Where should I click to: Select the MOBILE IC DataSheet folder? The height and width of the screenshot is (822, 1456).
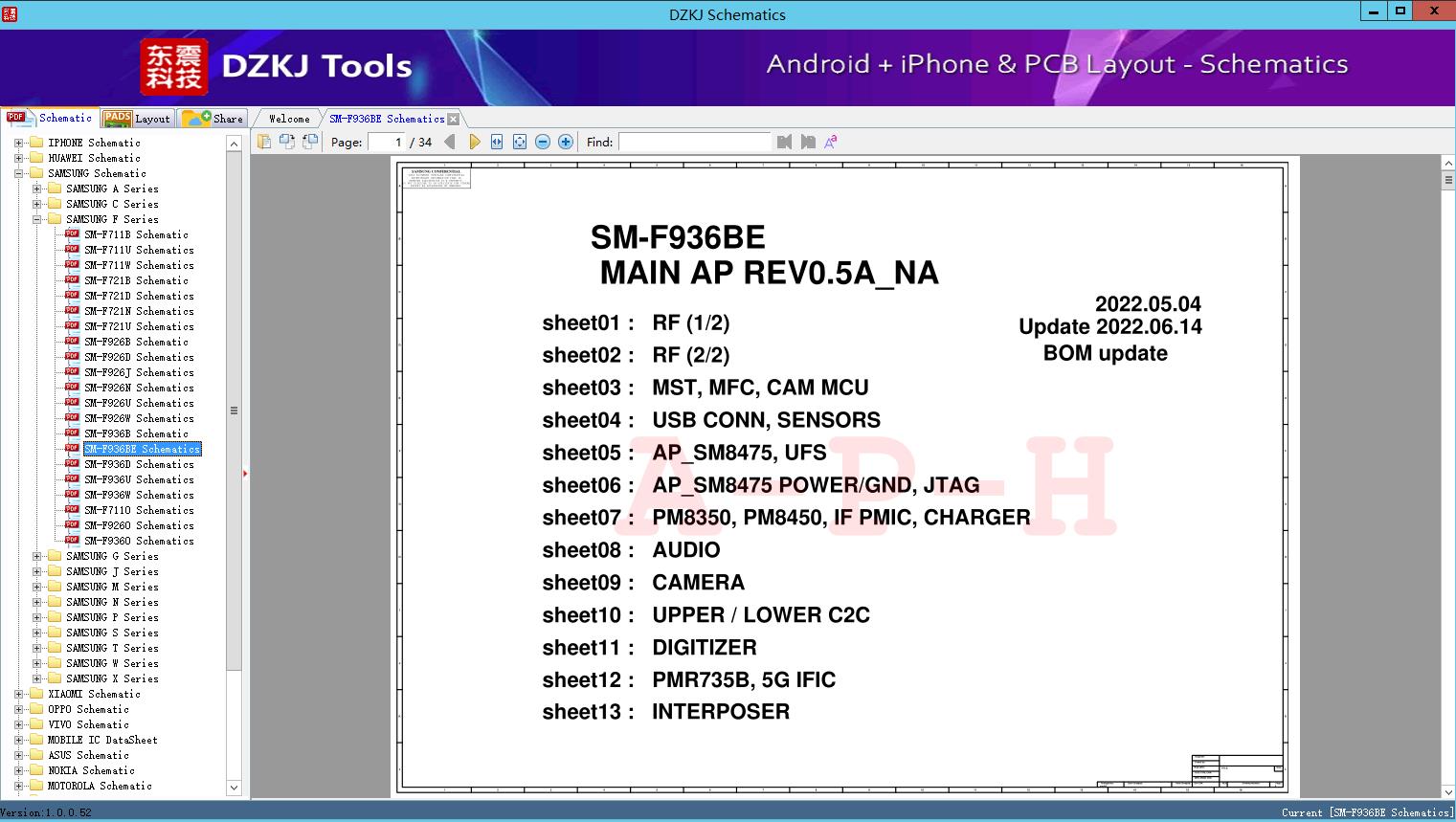coord(102,740)
